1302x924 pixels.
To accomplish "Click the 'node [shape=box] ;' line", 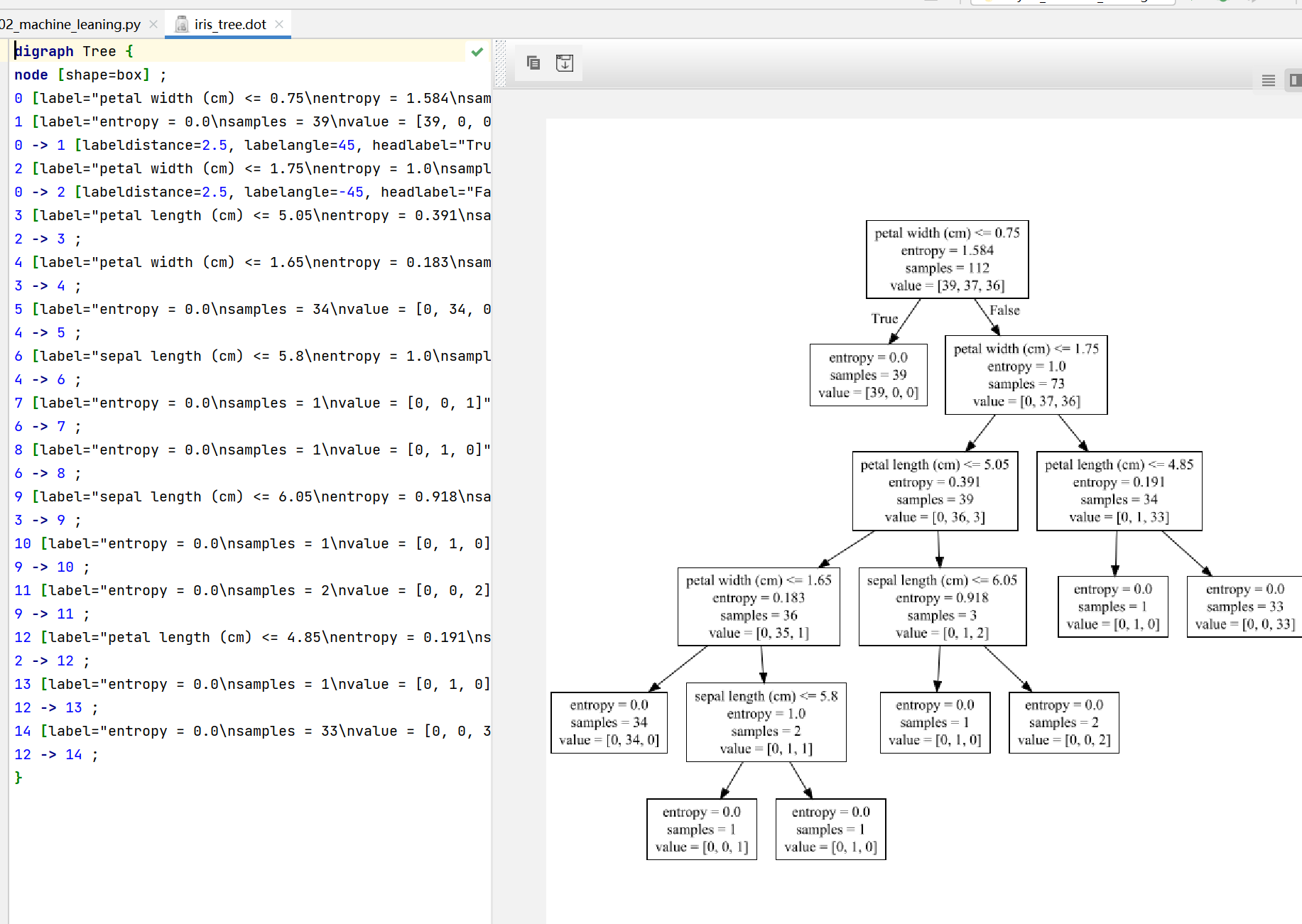I will 91,75.
